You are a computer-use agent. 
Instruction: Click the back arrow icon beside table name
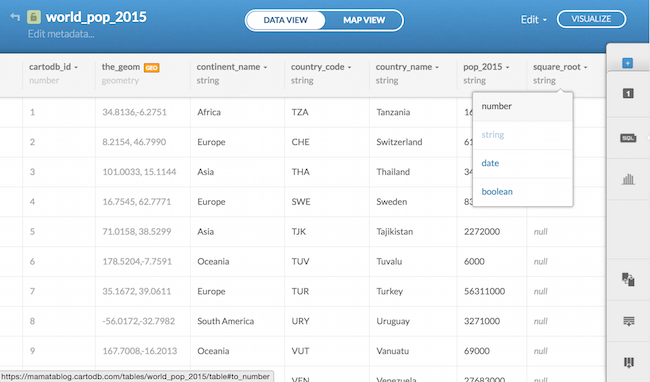click(x=15, y=17)
